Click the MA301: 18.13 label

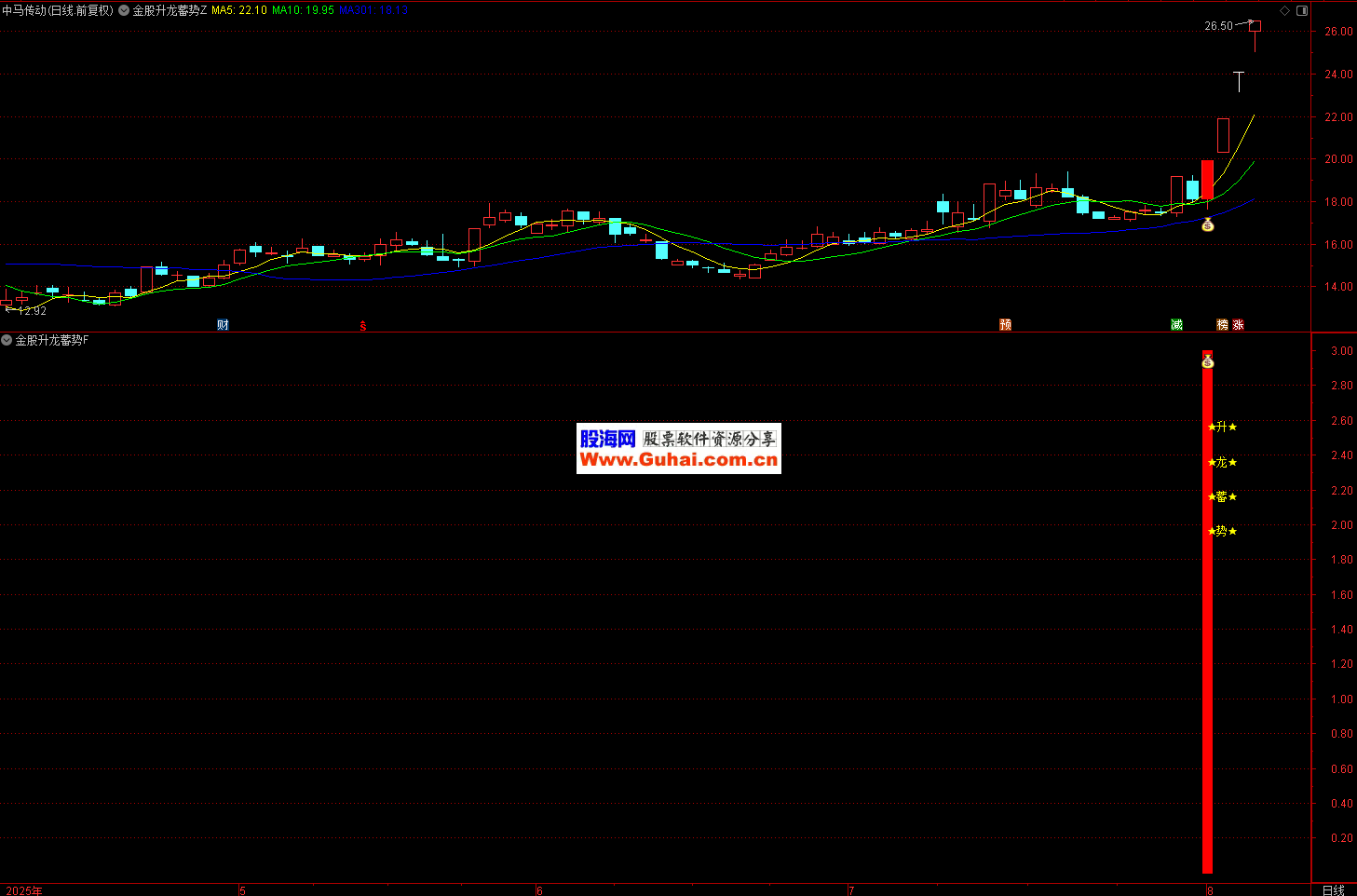[373, 10]
